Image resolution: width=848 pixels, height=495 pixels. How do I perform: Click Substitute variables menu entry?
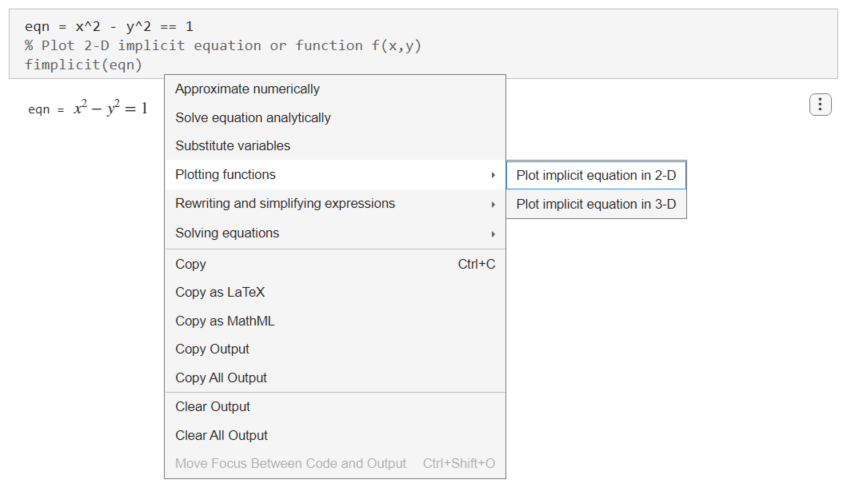[x=232, y=146]
